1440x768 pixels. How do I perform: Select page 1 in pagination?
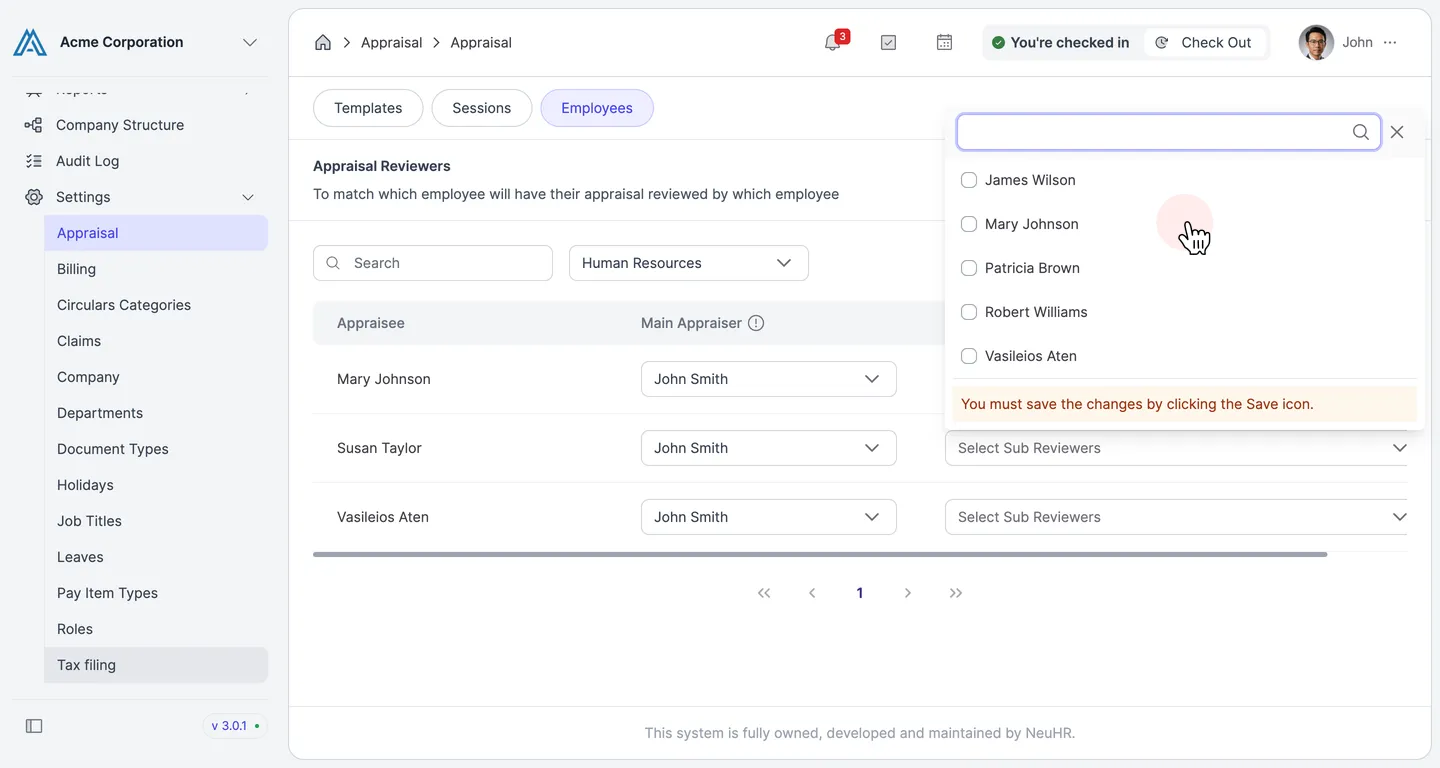pos(860,593)
